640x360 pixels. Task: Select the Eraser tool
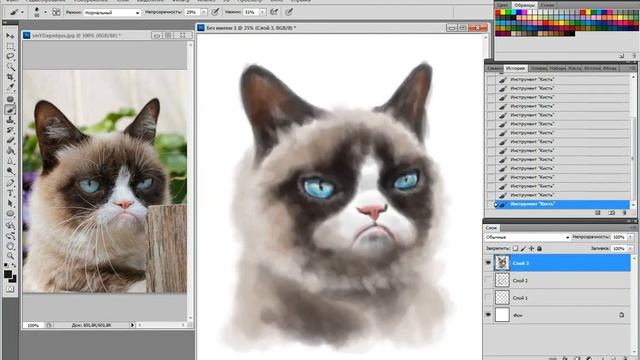click(10, 140)
